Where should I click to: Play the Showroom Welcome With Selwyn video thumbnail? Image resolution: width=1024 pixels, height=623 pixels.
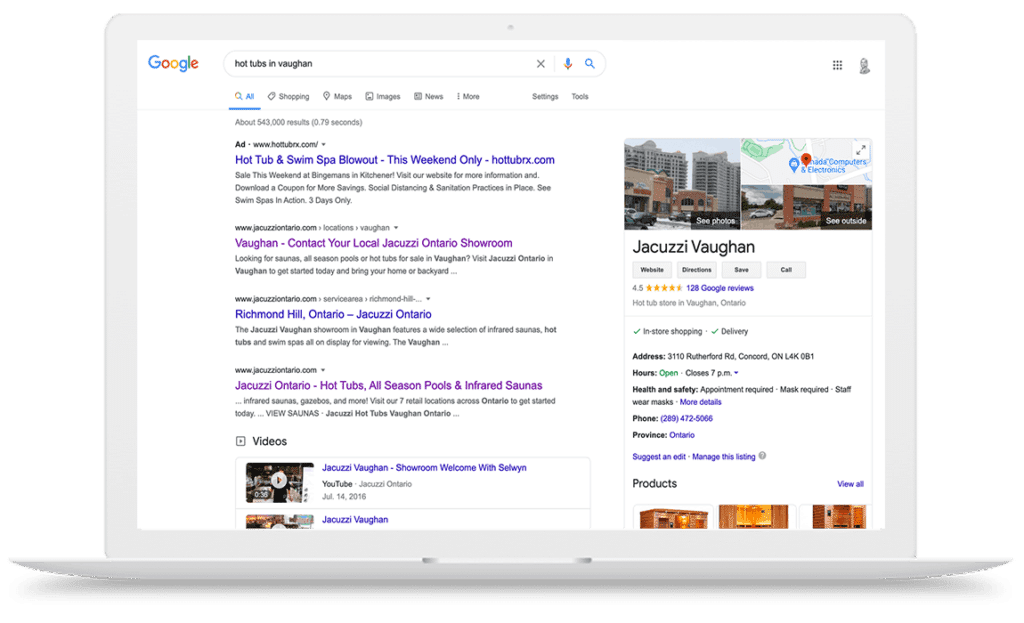coord(279,481)
